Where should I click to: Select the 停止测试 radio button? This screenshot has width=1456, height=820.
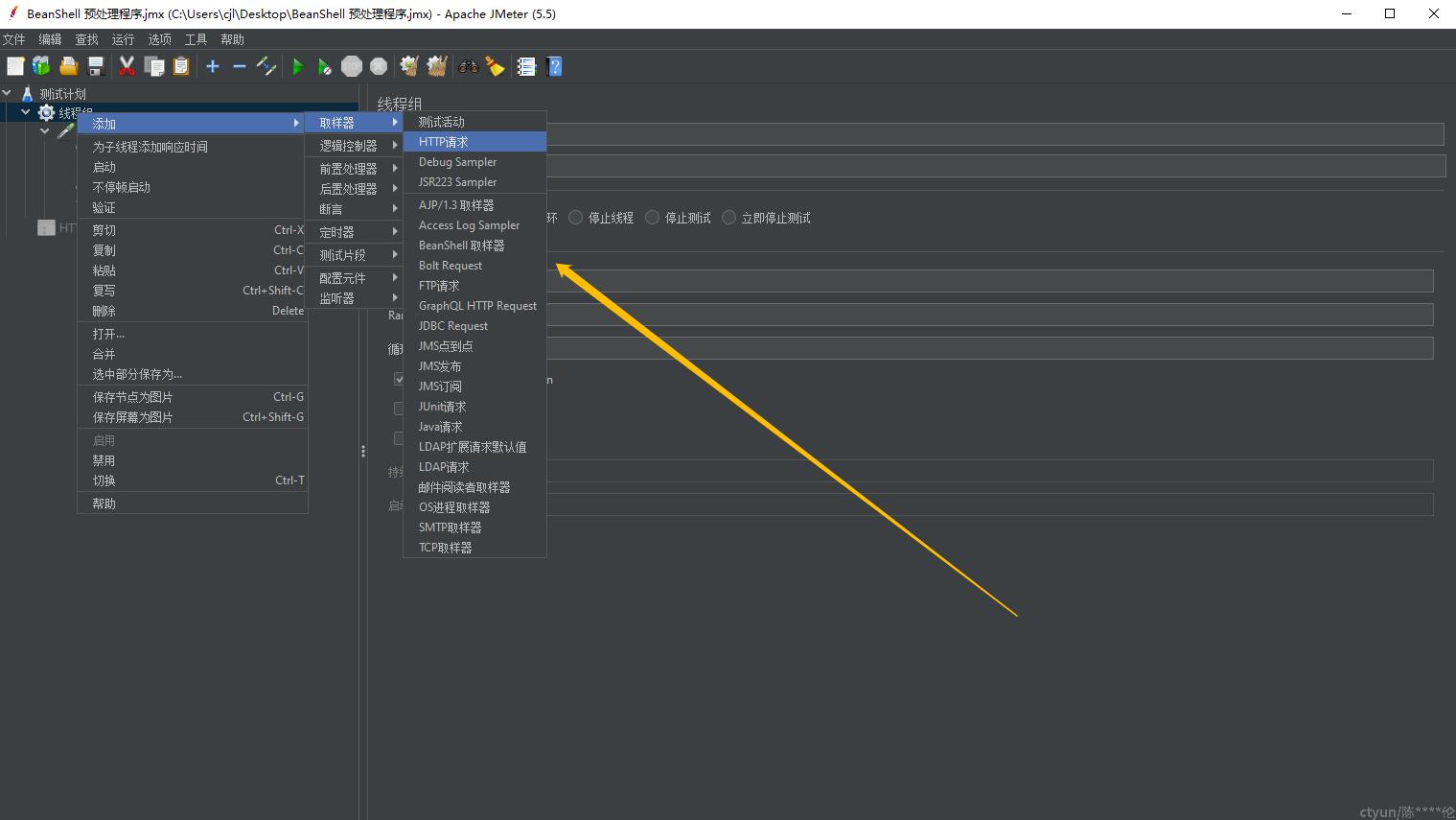click(x=652, y=218)
